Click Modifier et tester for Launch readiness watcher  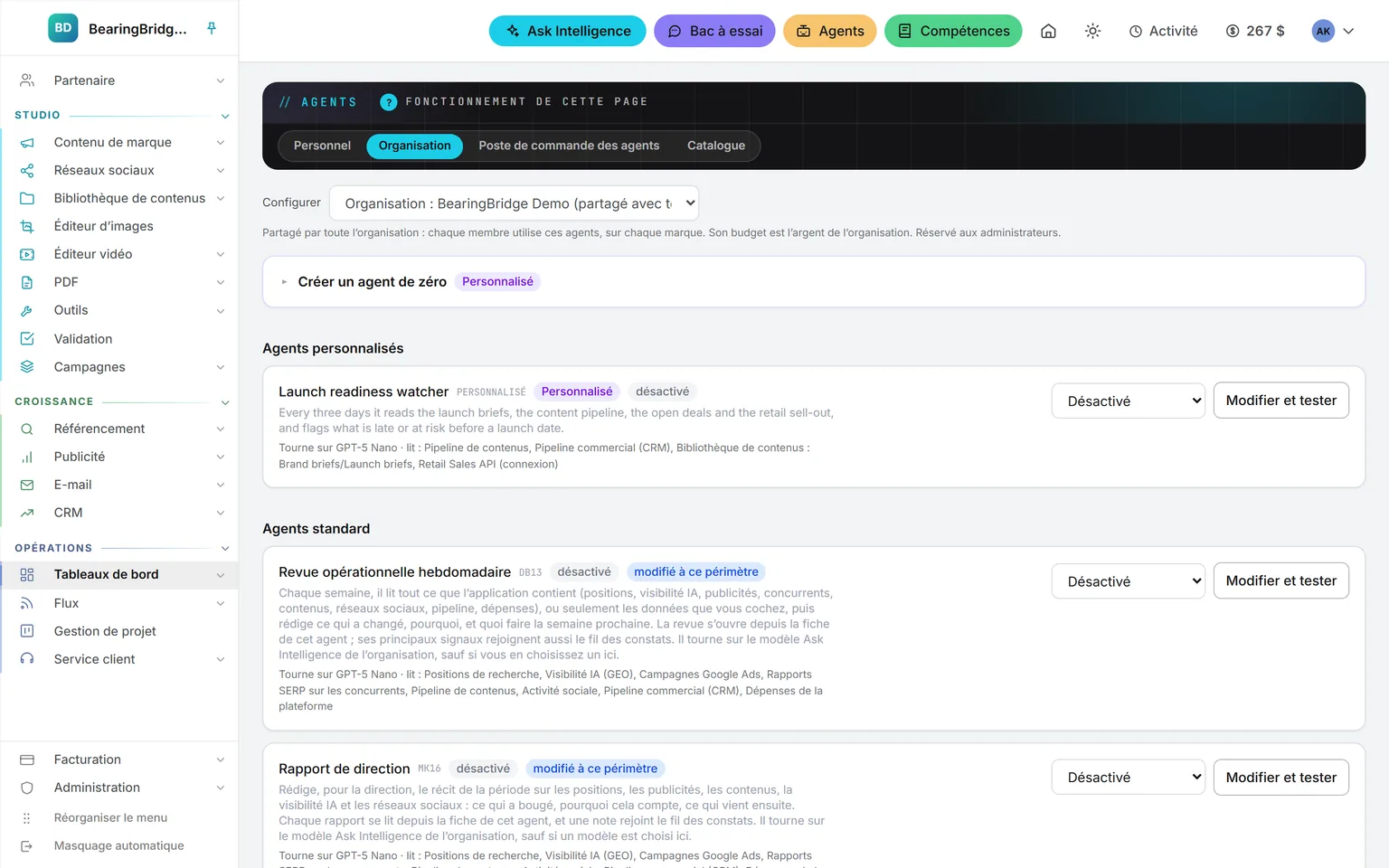click(1280, 401)
